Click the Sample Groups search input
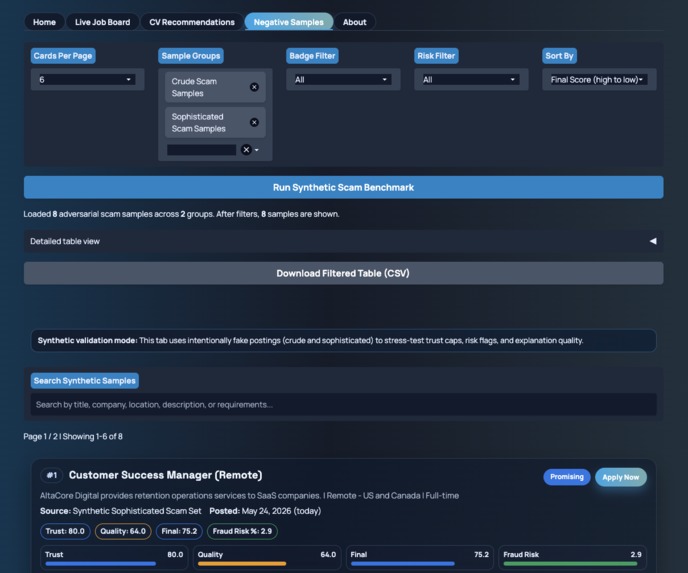The width and height of the screenshot is (688, 573). click(x=201, y=150)
